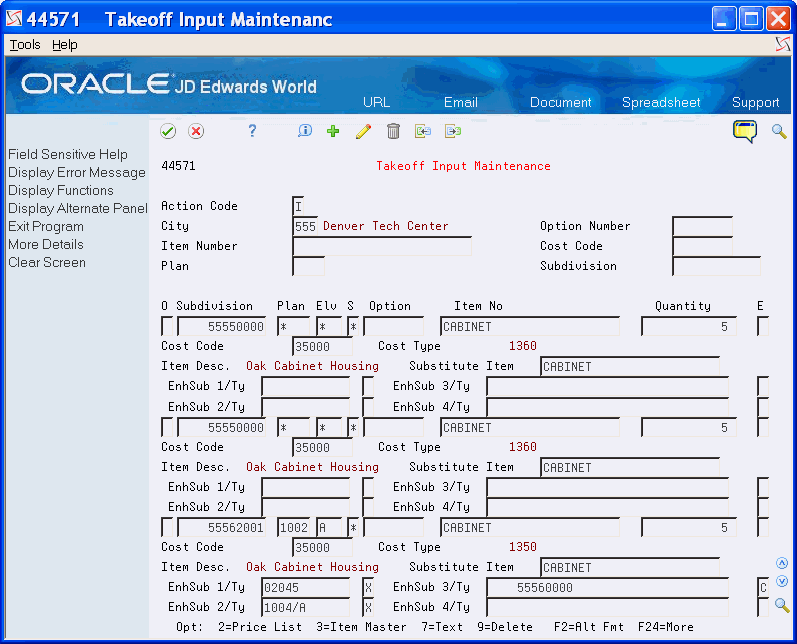797x644 pixels.
Task: Open the Support link in banner
Action: tap(755, 102)
